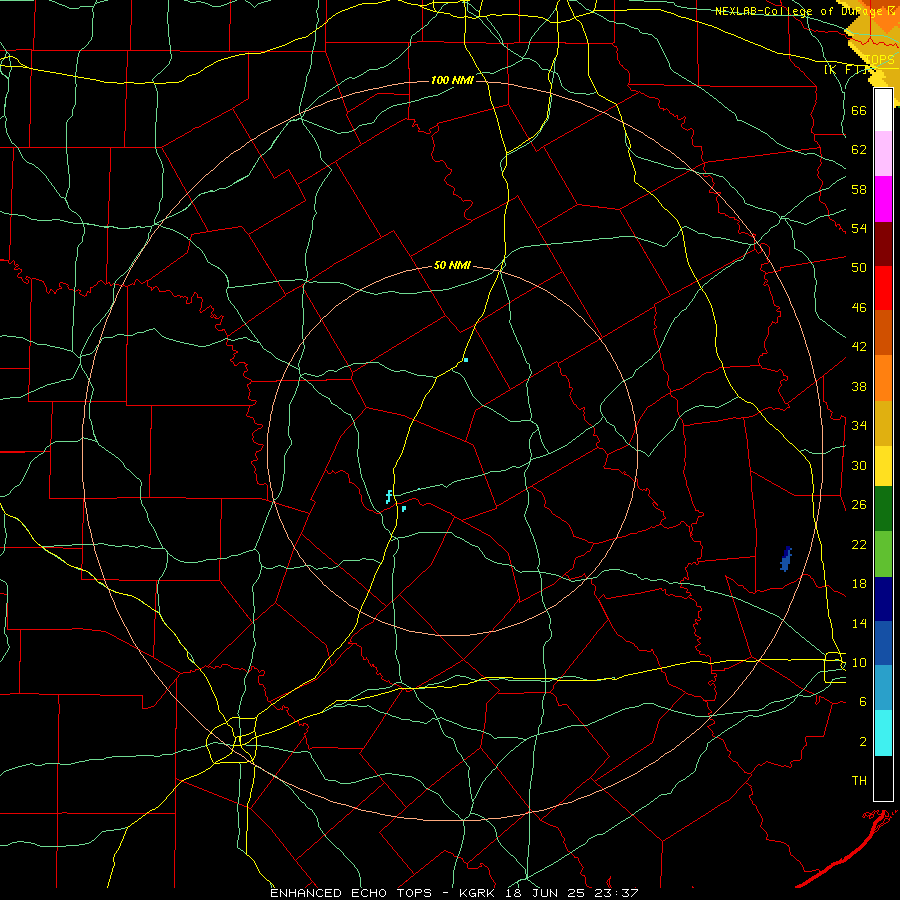Click the "46" legend value
The width and height of the screenshot is (900, 900).
pyautogui.click(x=859, y=308)
